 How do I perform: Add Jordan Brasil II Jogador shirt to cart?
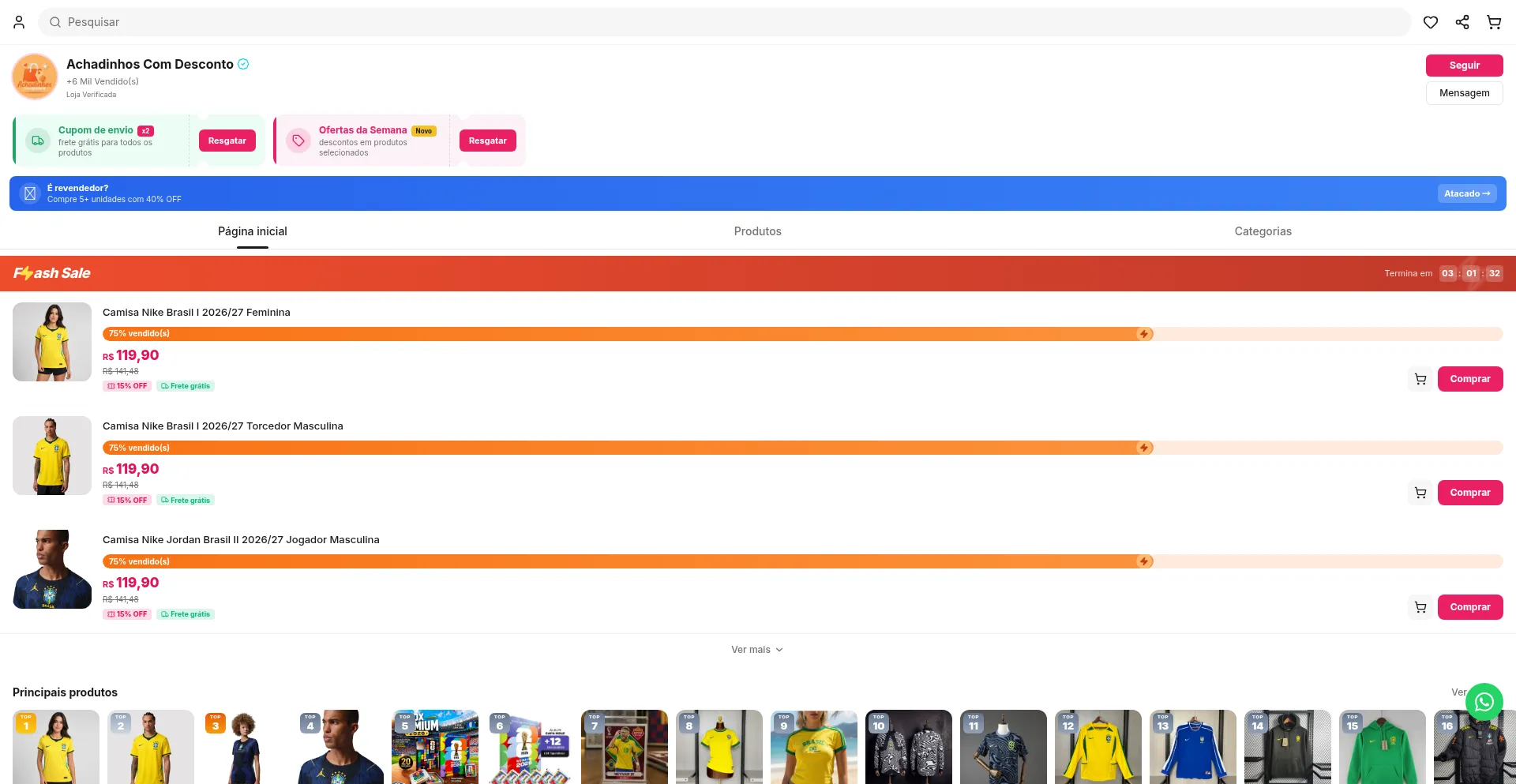[1420, 607]
